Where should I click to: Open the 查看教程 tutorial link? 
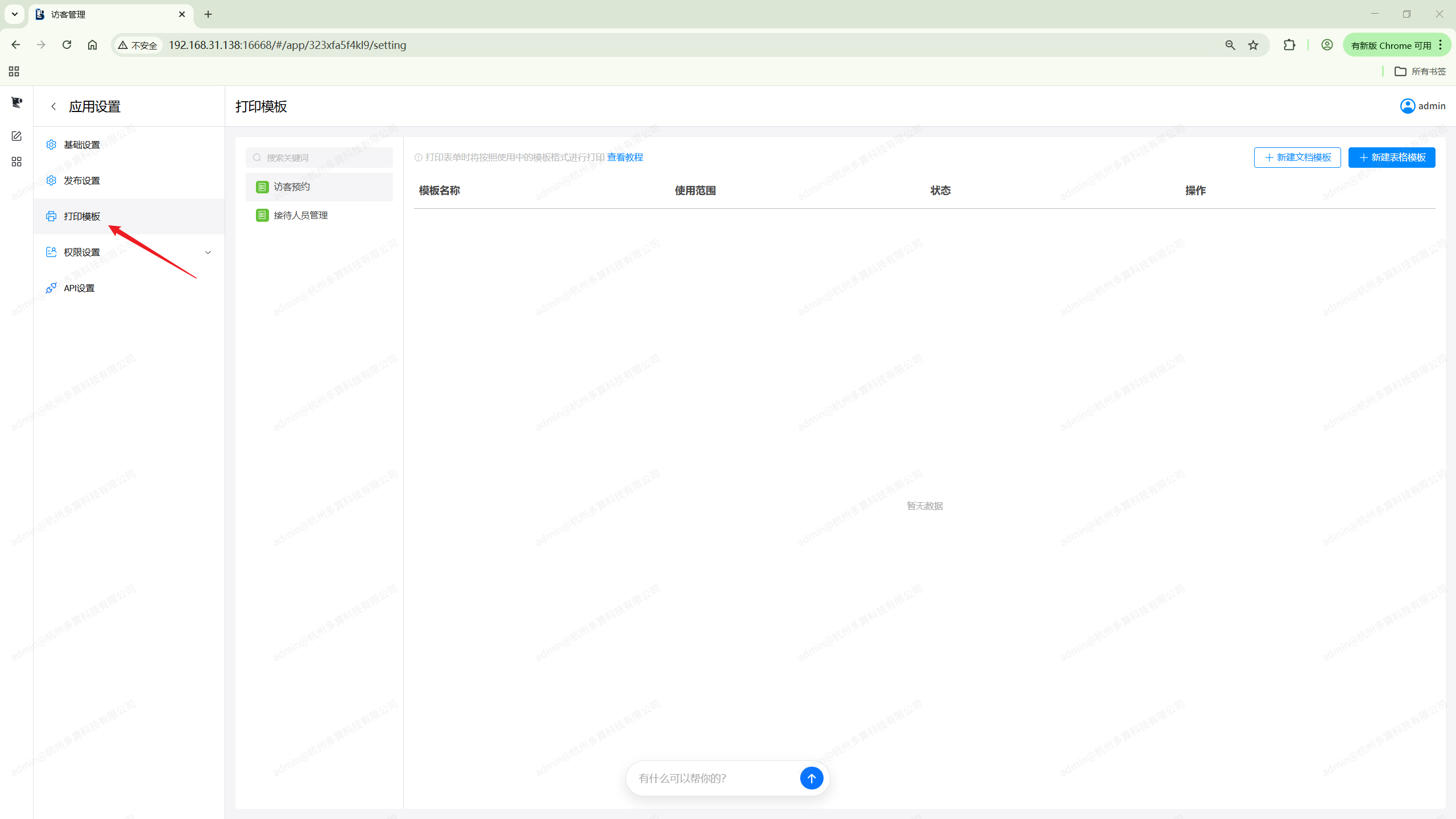624,157
